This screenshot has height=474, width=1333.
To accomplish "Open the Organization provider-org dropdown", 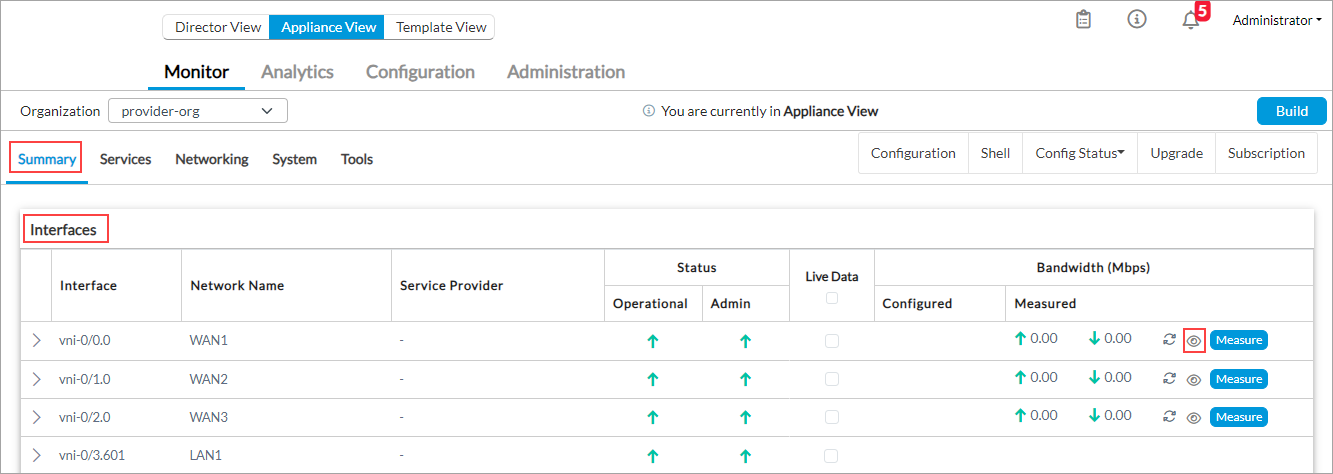I will pos(197,111).
